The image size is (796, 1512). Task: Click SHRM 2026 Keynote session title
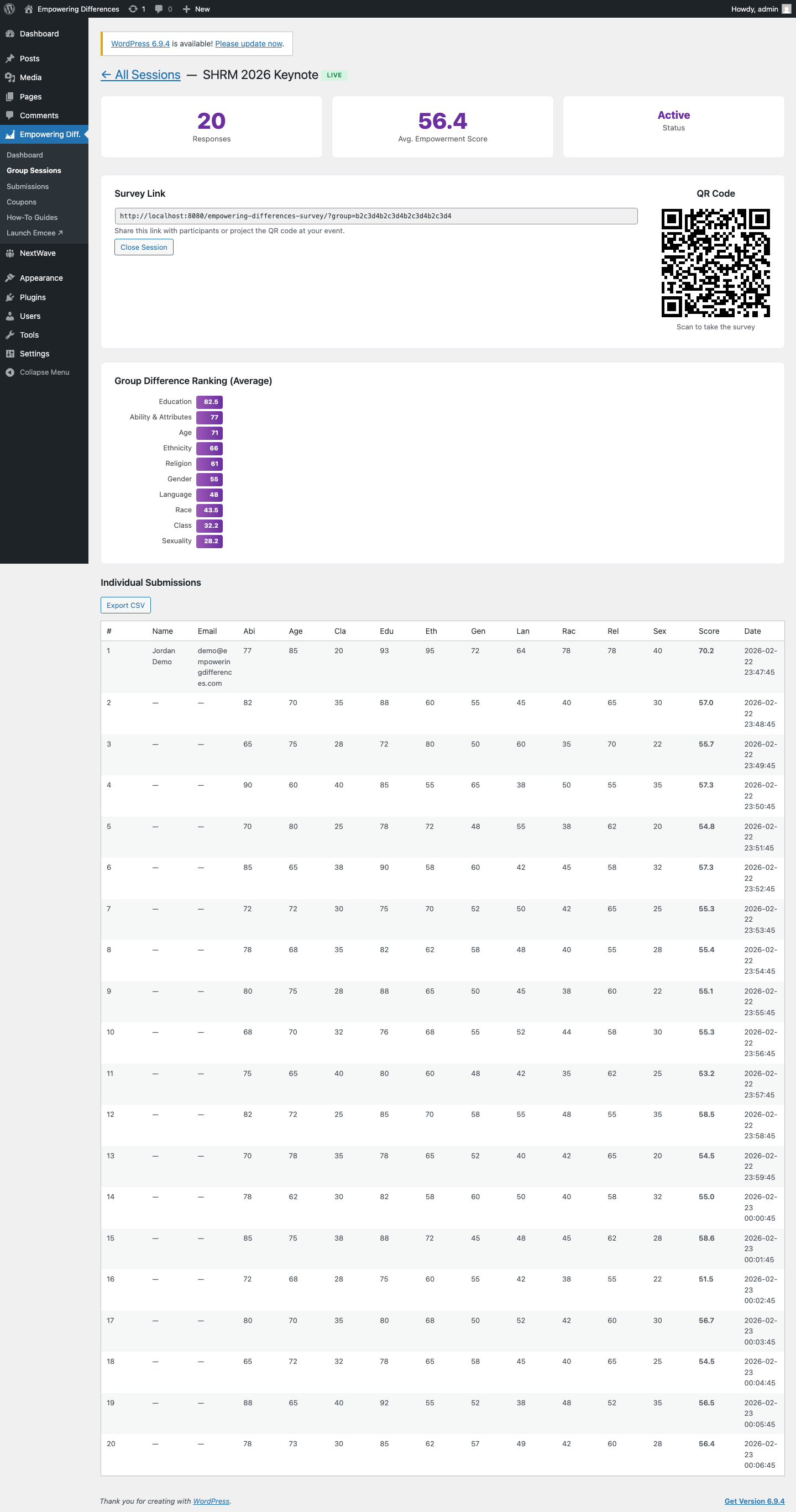(260, 75)
